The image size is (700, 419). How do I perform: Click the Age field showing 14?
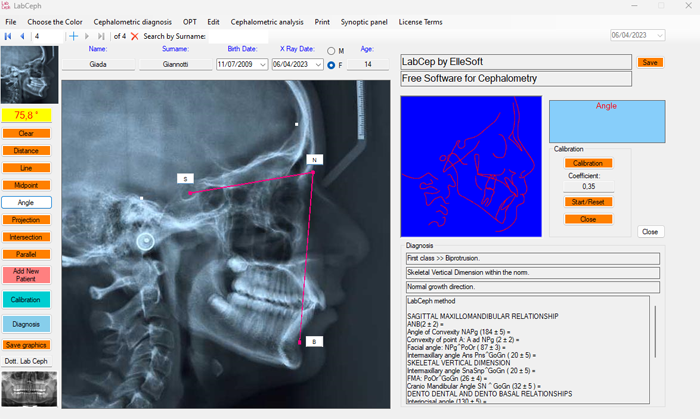pyautogui.click(x=368, y=64)
